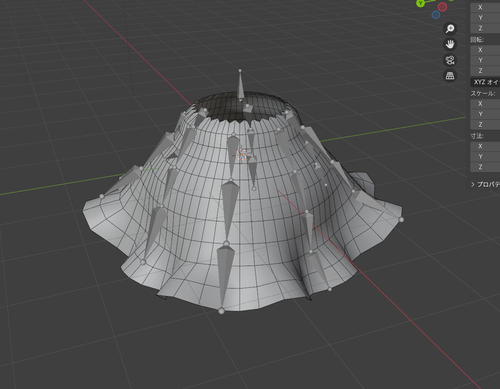Screen dimensions: 500x389
Task: Switch perspective/orthographic with the grid icon
Action: coord(450,76)
